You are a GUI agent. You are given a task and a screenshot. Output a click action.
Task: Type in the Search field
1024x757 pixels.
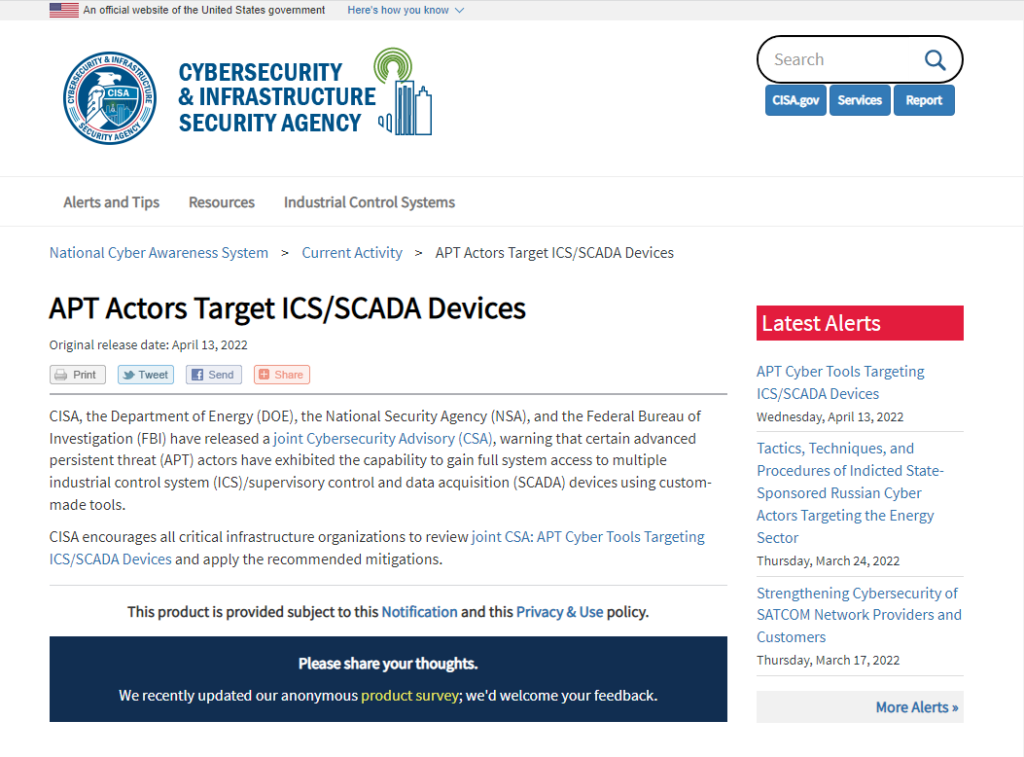click(x=840, y=60)
